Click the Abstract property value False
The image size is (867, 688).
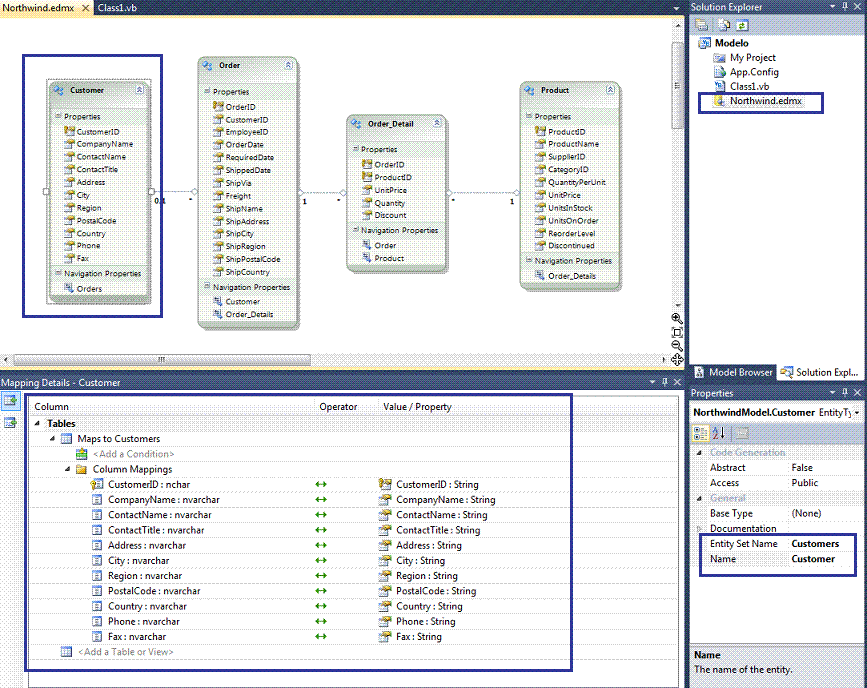pyautogui.click(x=821, y=467)
